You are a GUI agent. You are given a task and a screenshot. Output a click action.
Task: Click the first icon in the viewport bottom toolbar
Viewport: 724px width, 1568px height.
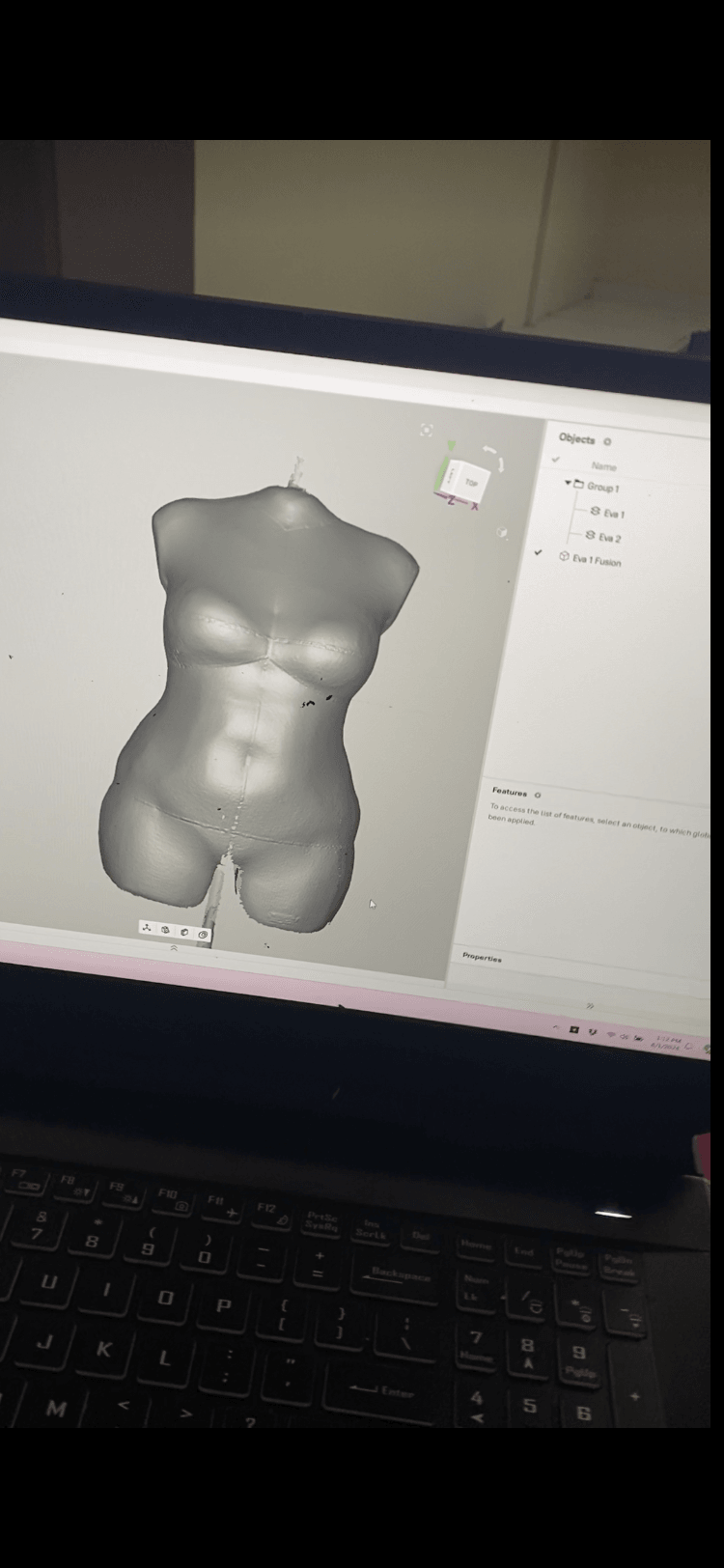(x=147, y=928)
